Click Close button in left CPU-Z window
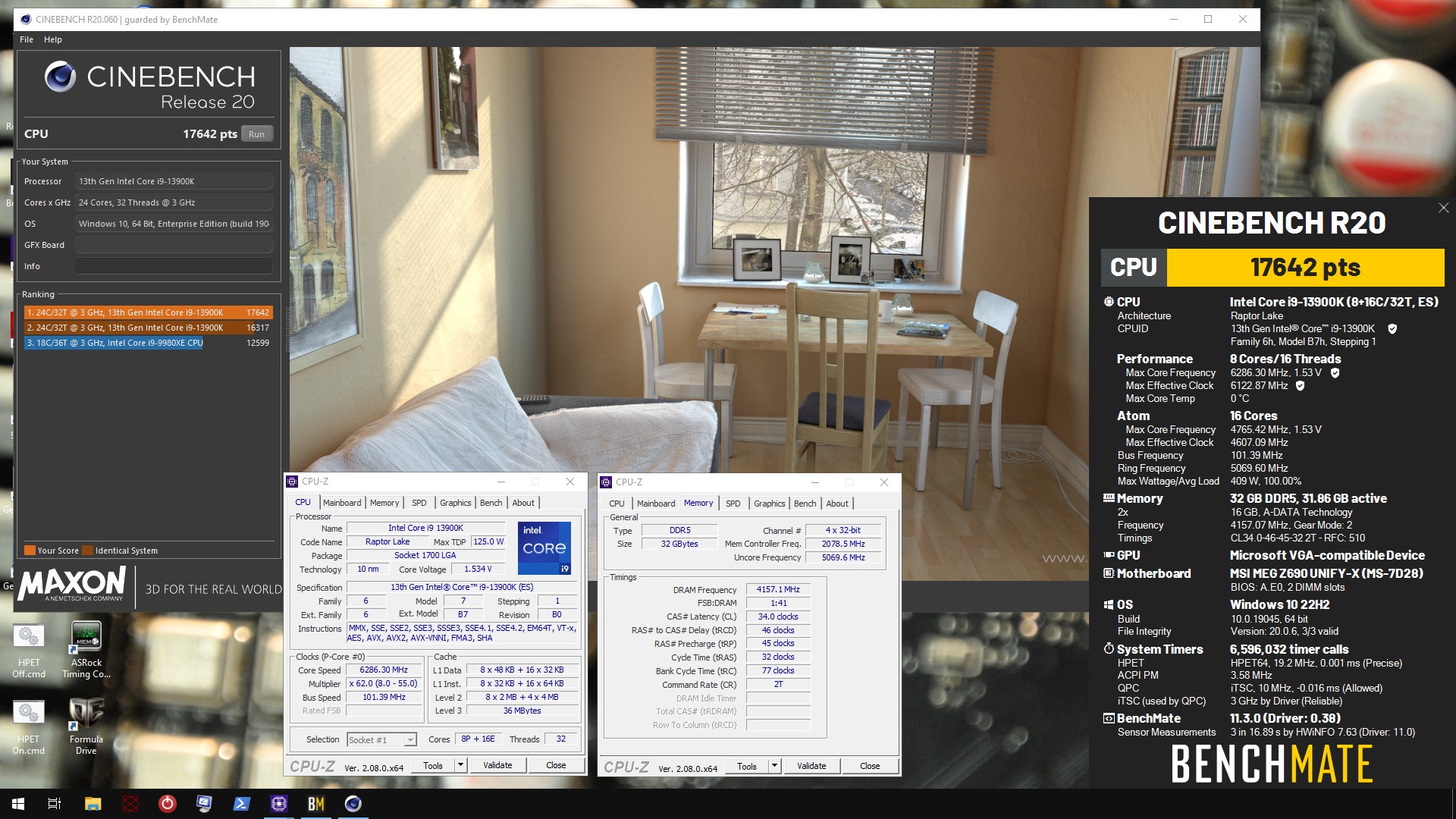The width and height of the screenshot is (1456, 819). tap(556, 765)
